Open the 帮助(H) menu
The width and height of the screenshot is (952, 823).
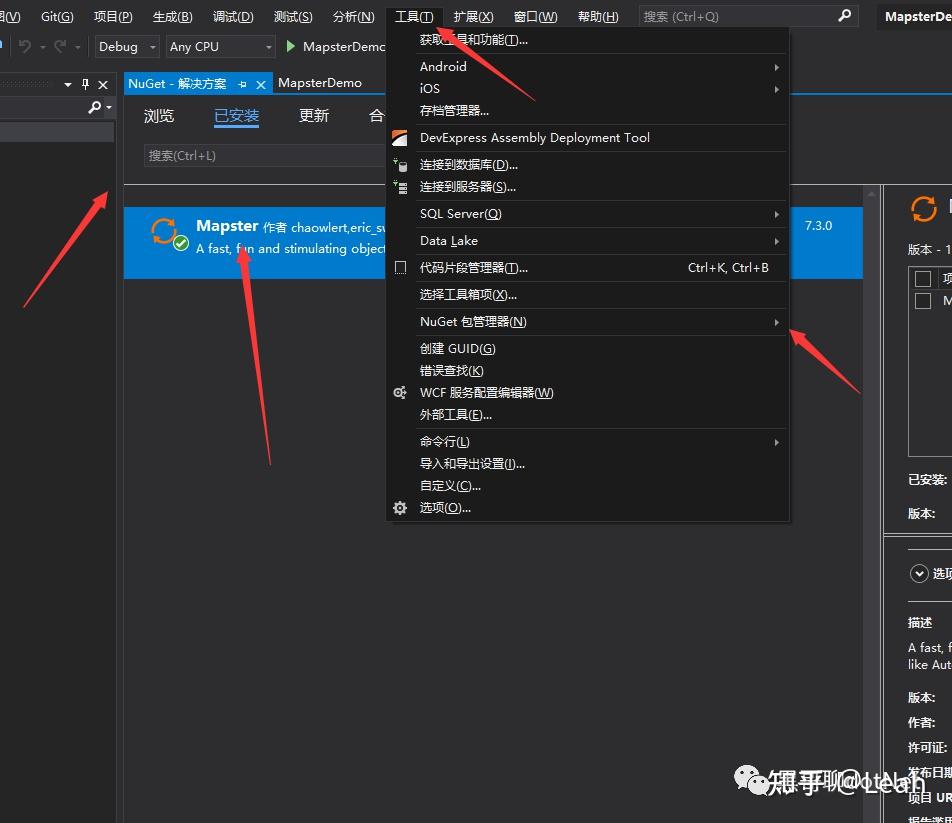(x=599, y=16)
